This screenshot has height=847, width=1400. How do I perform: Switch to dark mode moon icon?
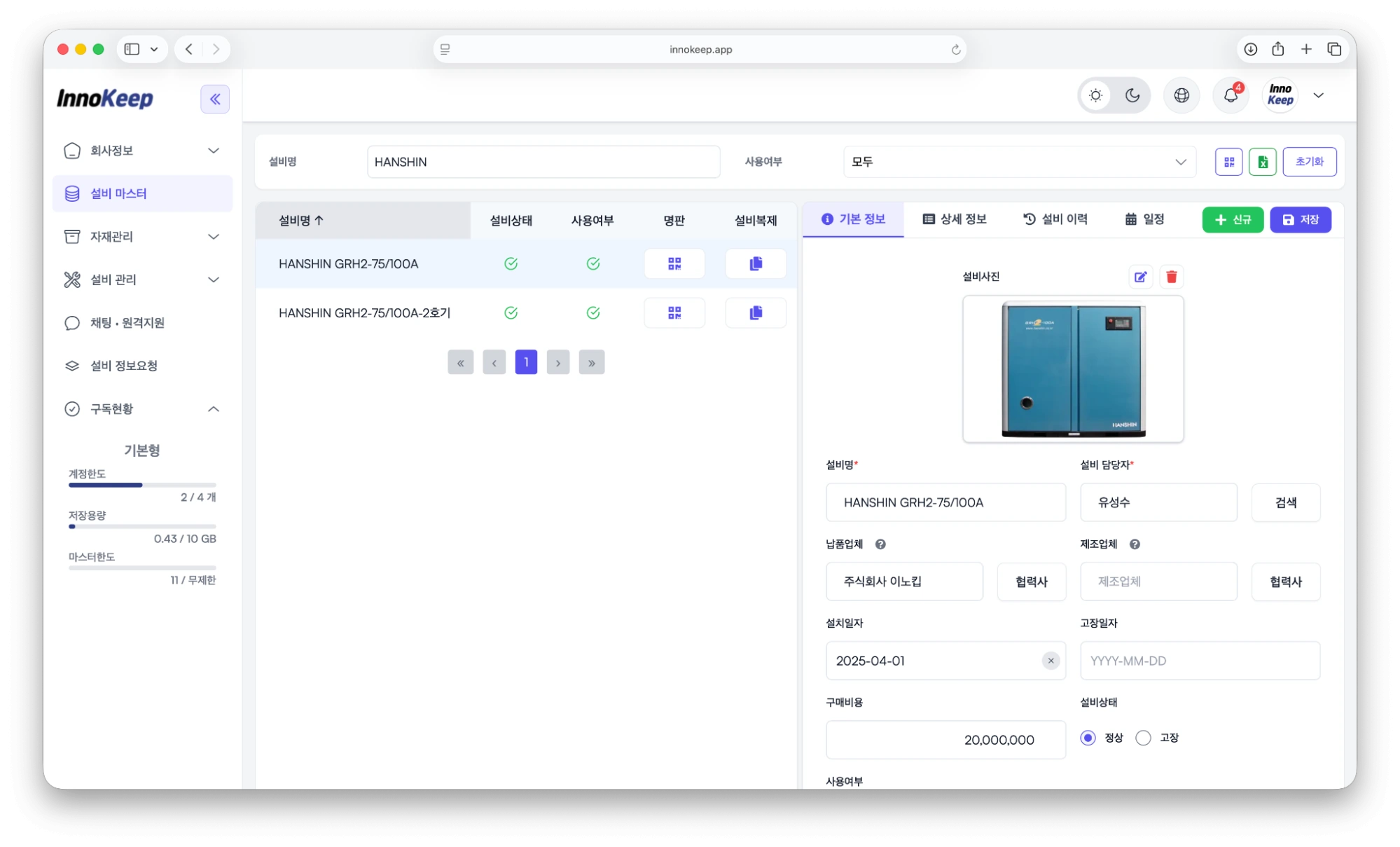pyautogui.click(x=1132, y=95)
